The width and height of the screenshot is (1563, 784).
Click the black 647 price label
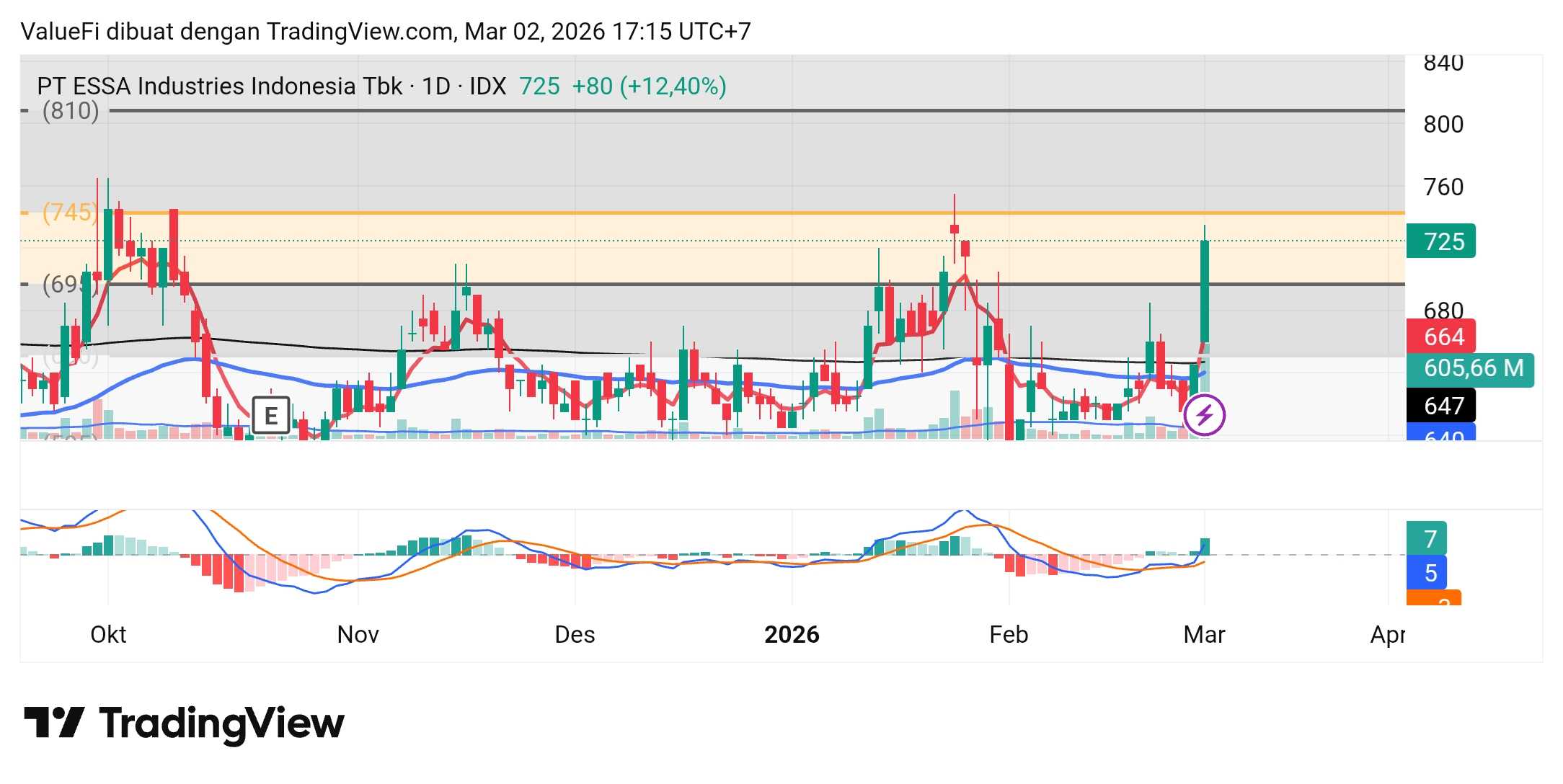[x=1440, y=406]
